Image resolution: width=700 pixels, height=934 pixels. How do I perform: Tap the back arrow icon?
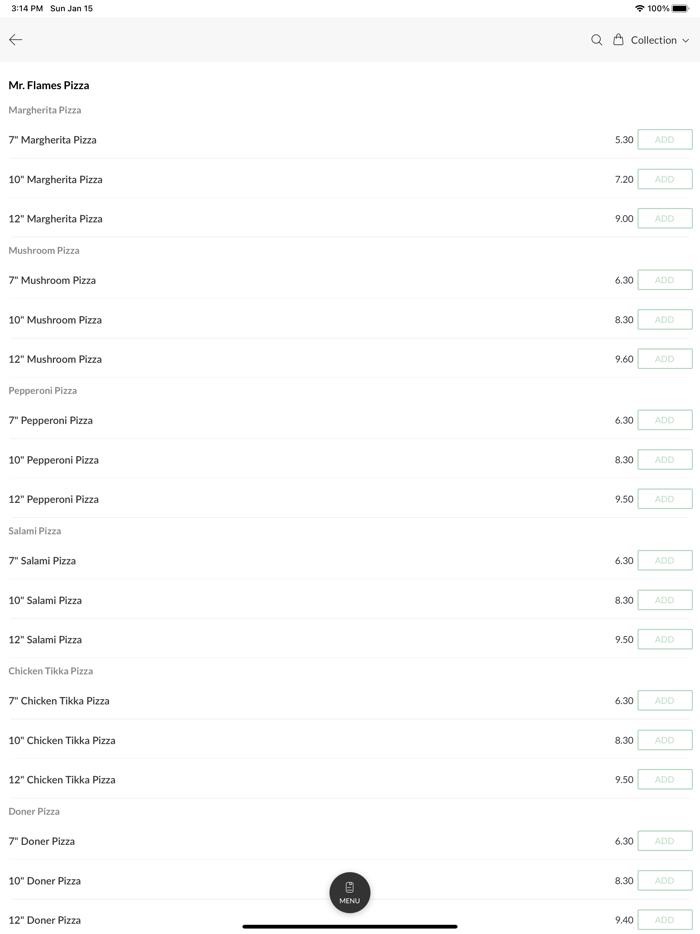pyautogui.click(x=16, y=40)
